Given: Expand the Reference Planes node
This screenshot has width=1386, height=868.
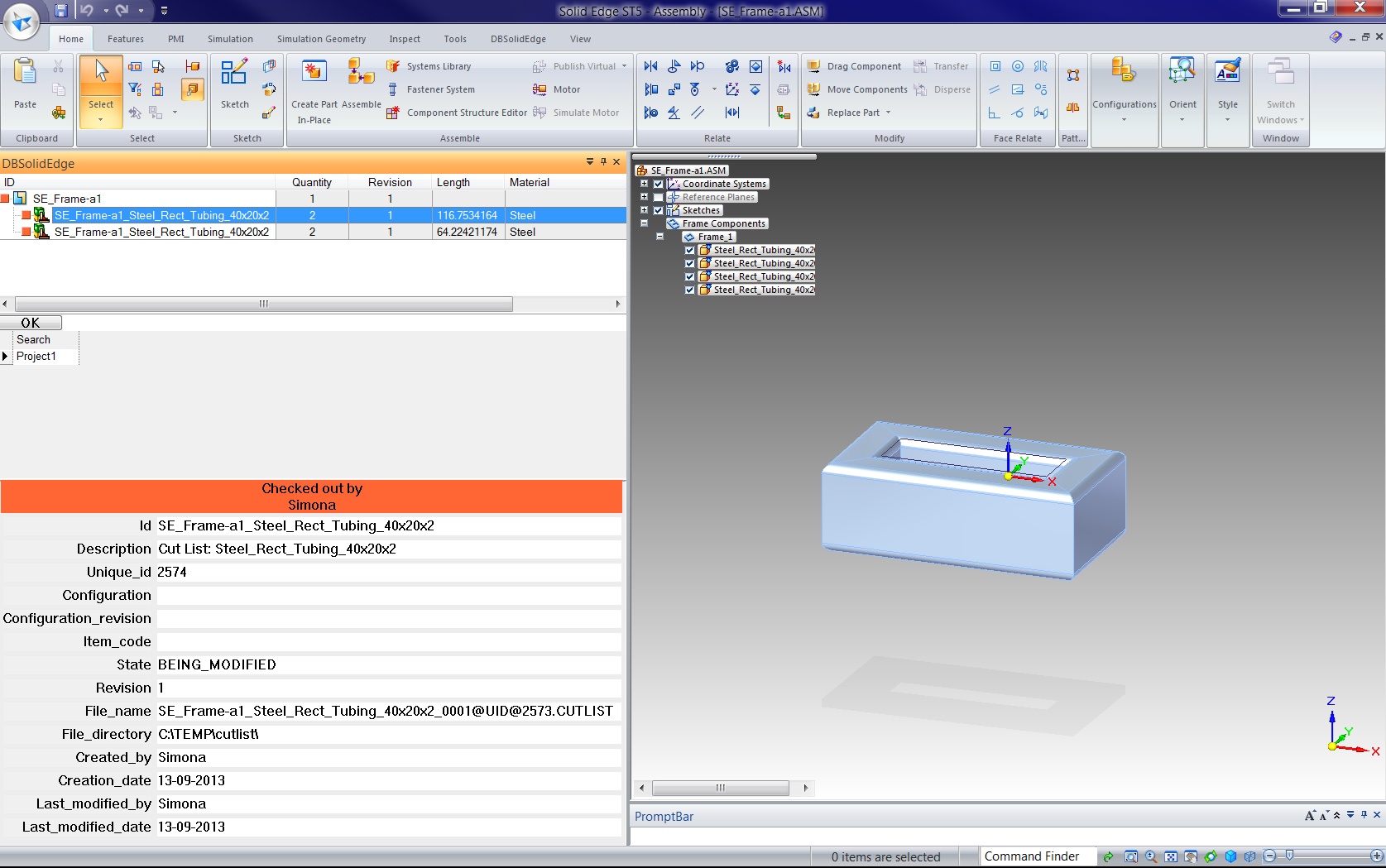Looking at the screenshot, I should tap(644, 197).
